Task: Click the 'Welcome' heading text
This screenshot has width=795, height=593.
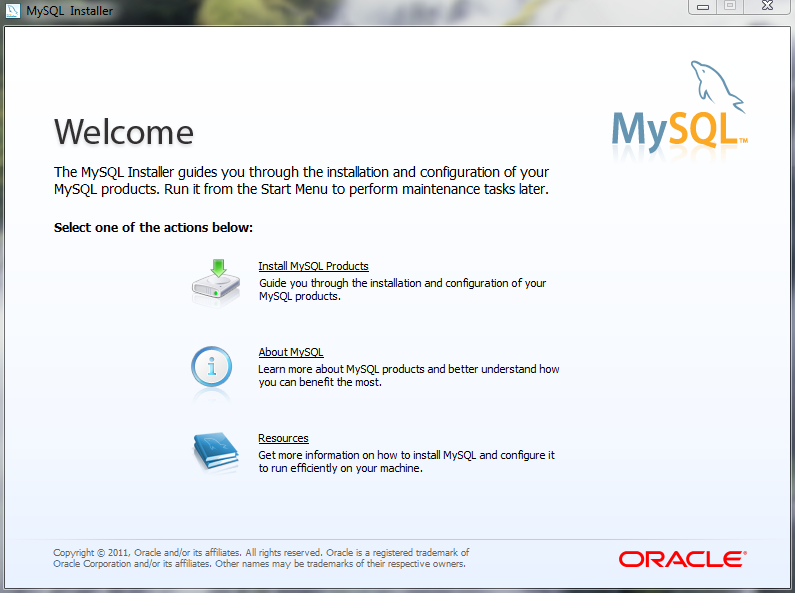Action: point(124,132)
